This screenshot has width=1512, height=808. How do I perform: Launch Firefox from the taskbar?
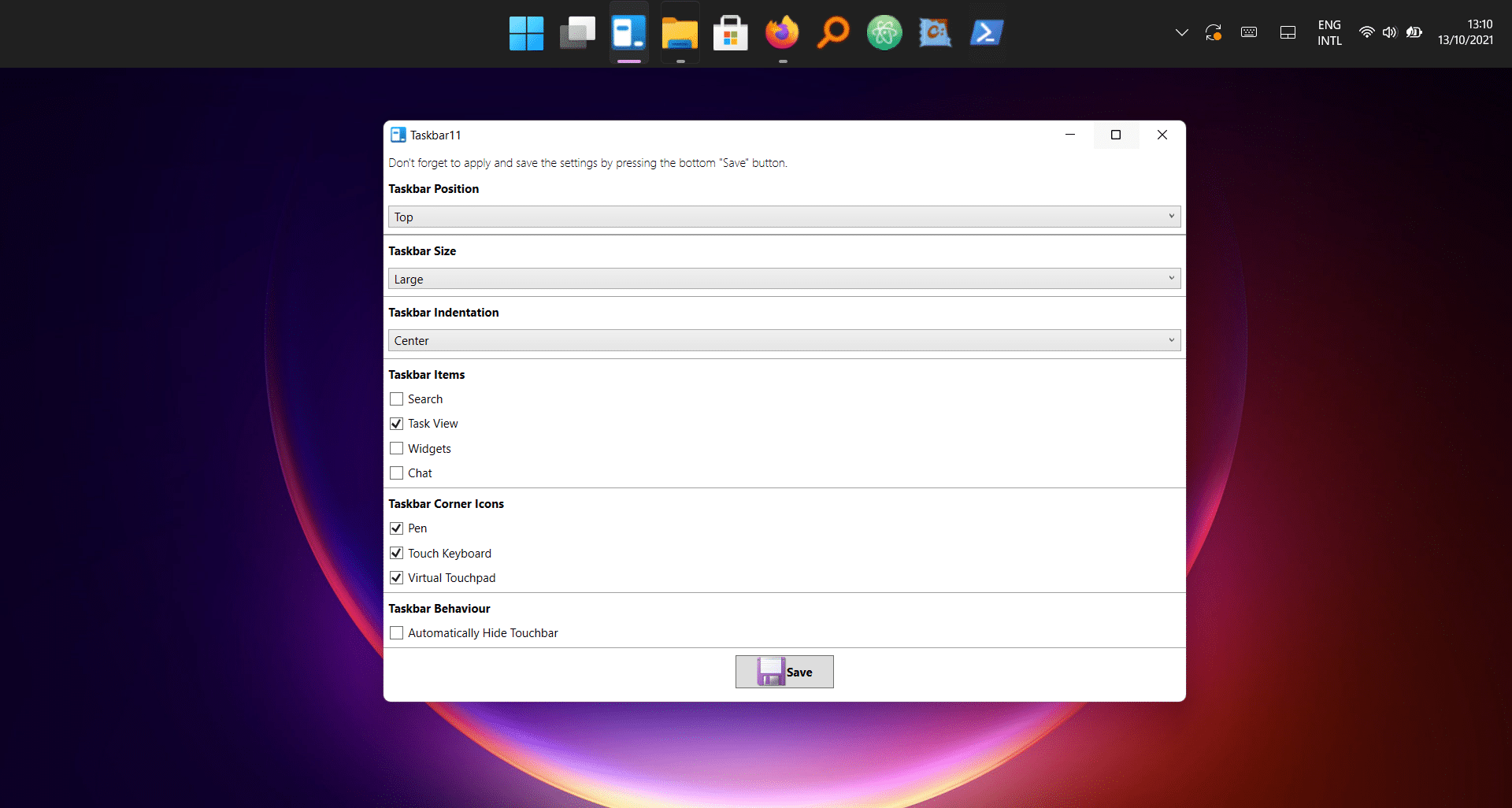tap(781, 33)
